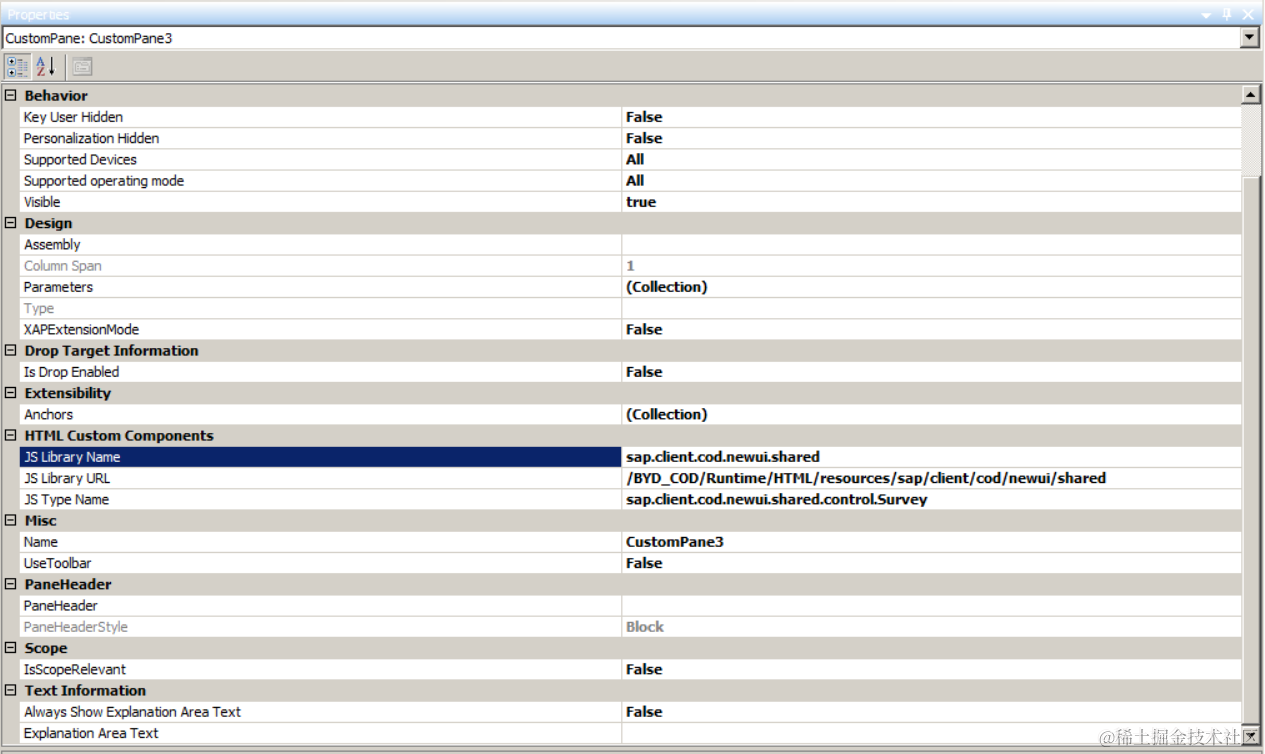Select Supported operating mode property
1265x754 pixels.
pos(321,181)
